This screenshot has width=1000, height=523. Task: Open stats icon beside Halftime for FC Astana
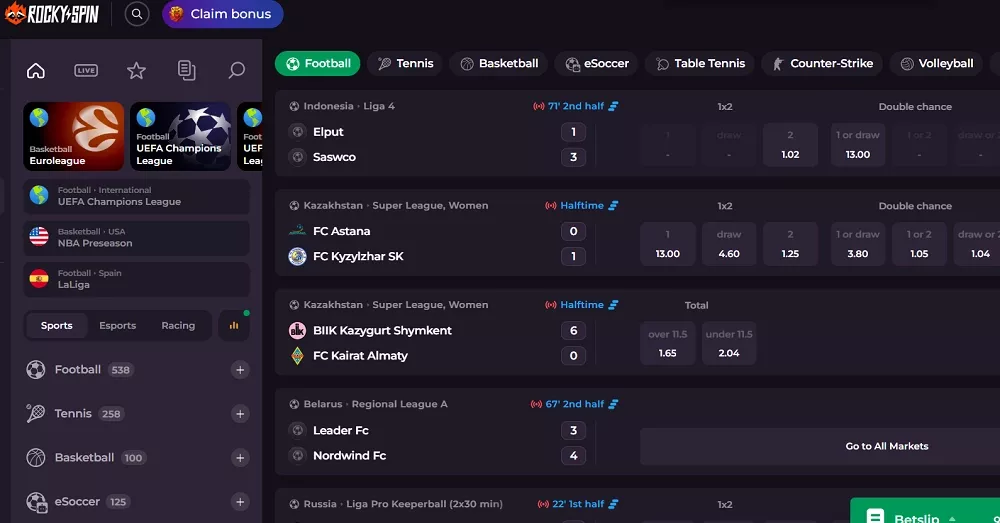pos(613,206)
